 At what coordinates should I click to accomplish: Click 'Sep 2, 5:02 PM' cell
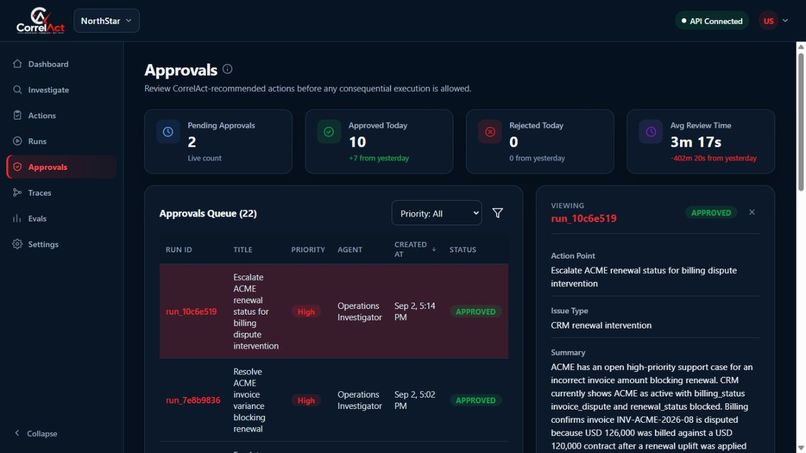[415, 400]
